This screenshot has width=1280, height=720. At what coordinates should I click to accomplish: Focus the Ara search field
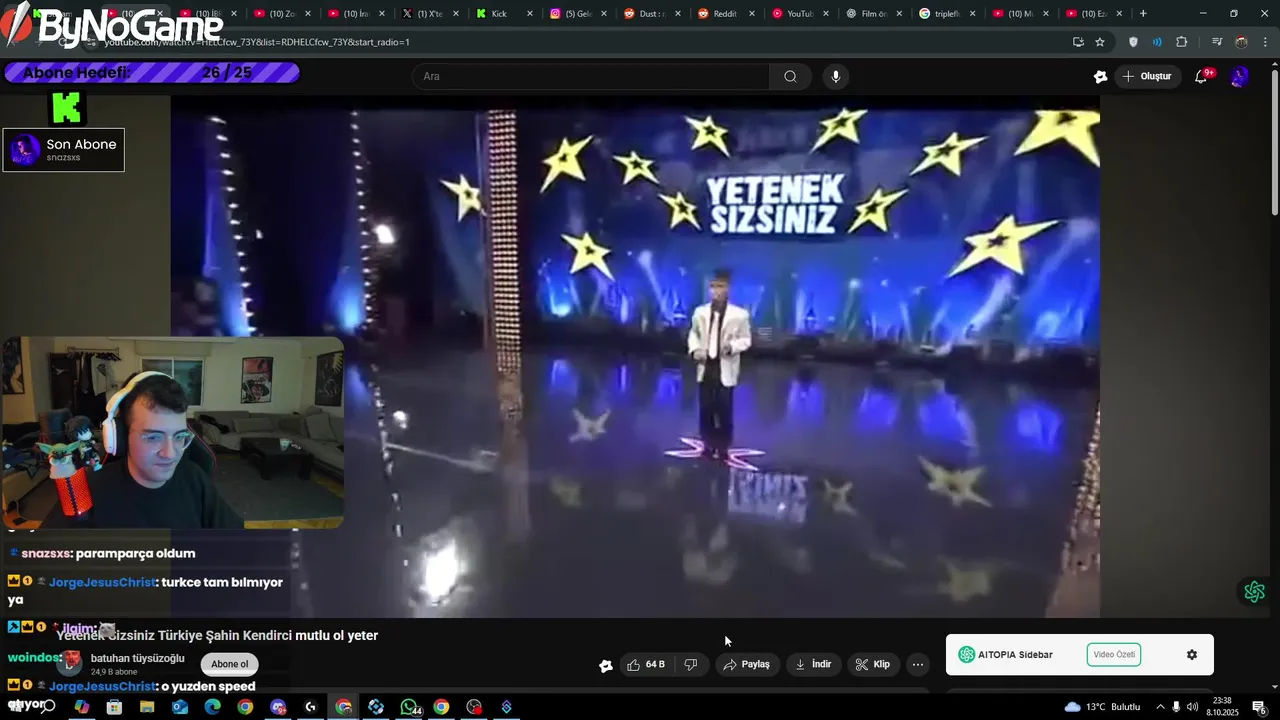point(591,76)
